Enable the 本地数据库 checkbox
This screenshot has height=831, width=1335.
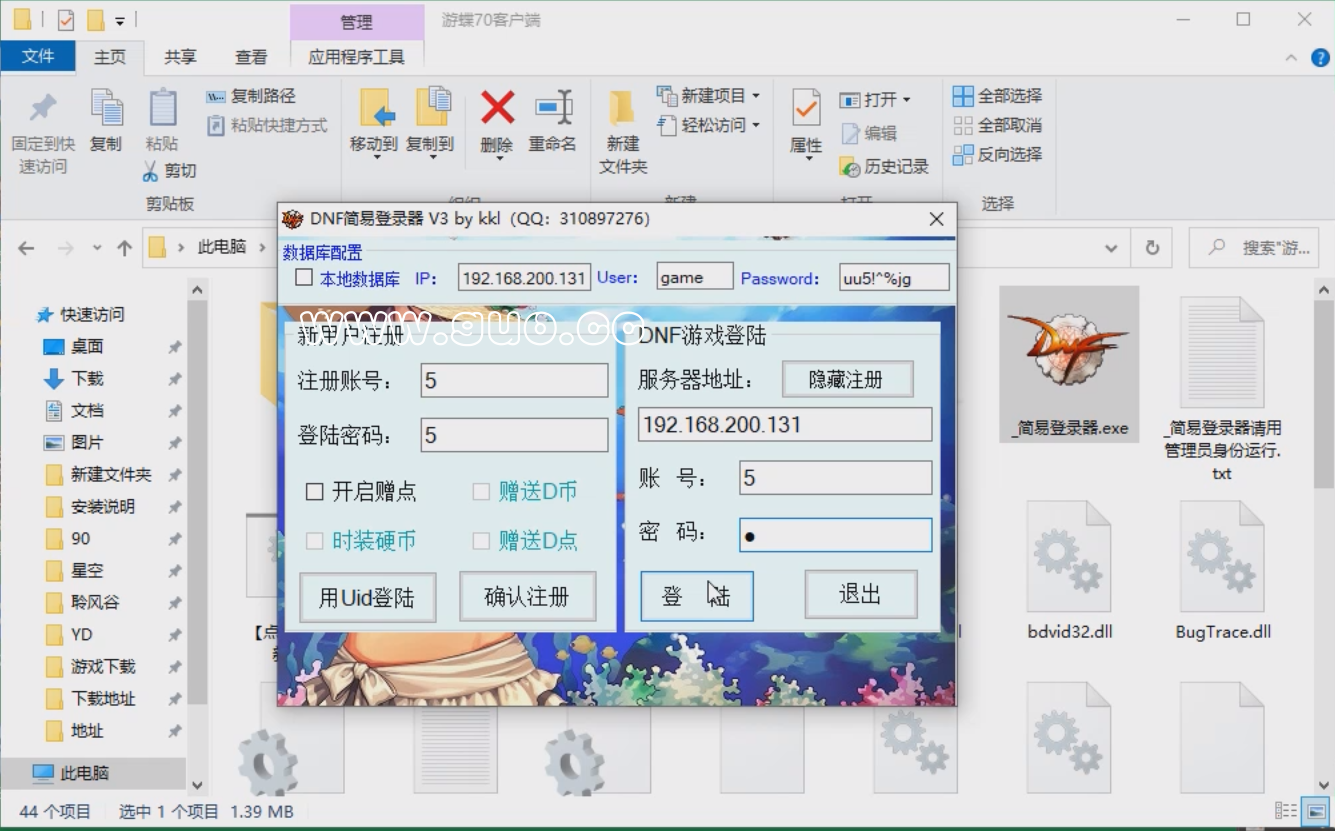click(304, 278)
